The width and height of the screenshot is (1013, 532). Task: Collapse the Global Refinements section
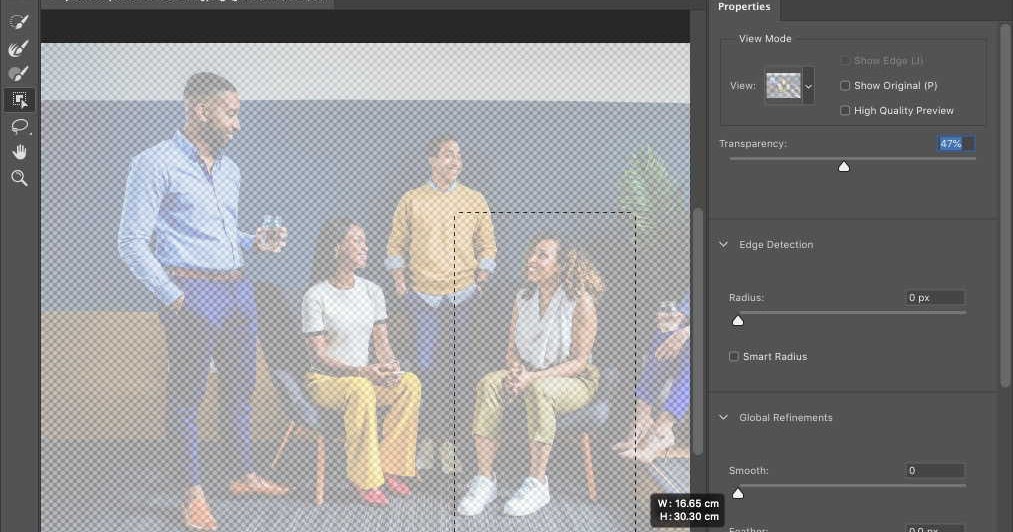coord(724,418)
